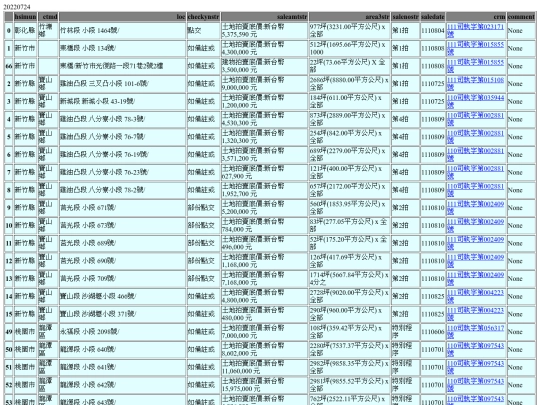This screenshot has height=405, width=540.
Task: Click the comment column header
Action: tap(521, 17)
